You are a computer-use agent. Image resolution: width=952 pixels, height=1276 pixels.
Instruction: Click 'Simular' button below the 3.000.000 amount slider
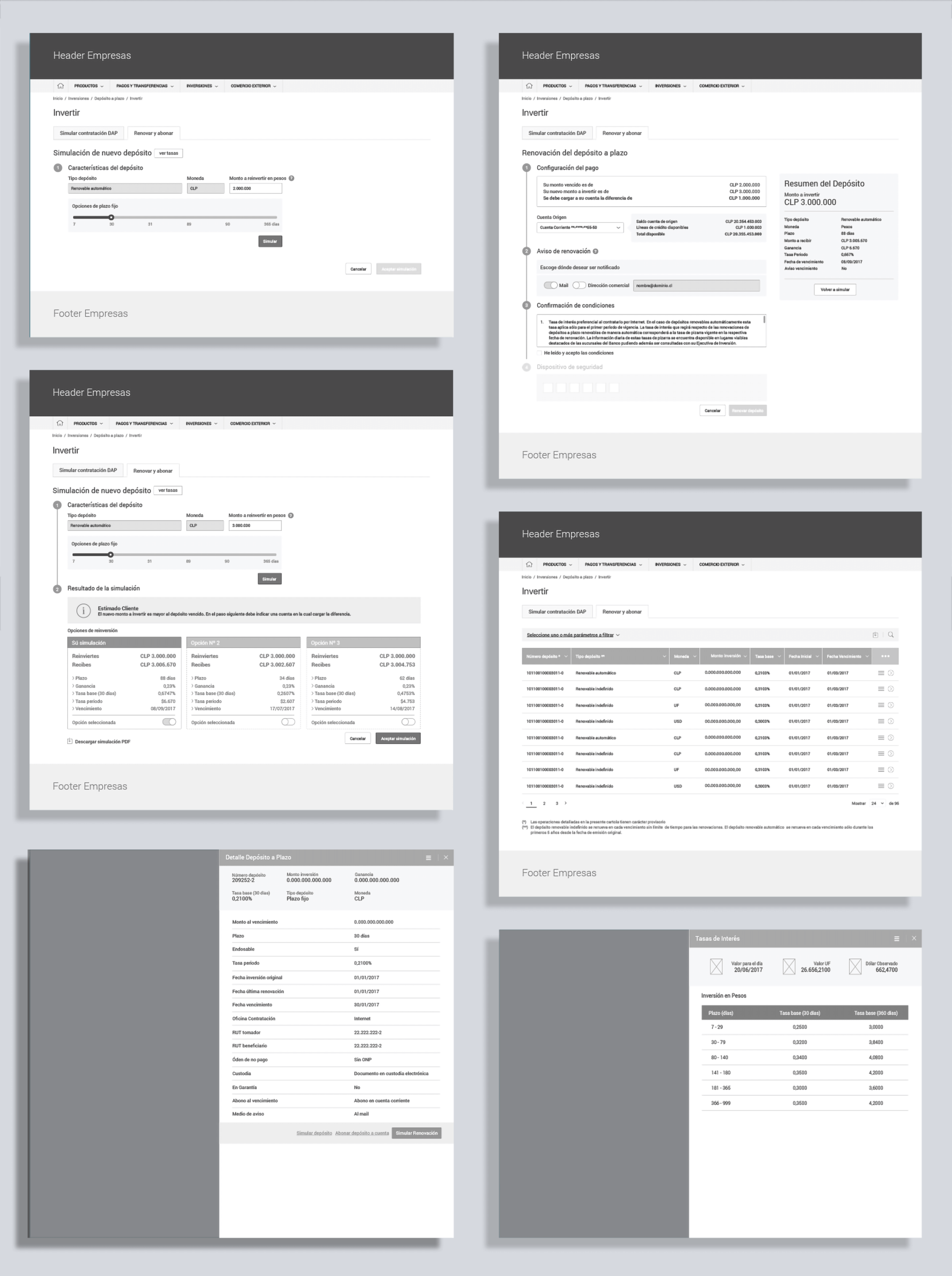(x=269, y=579)
